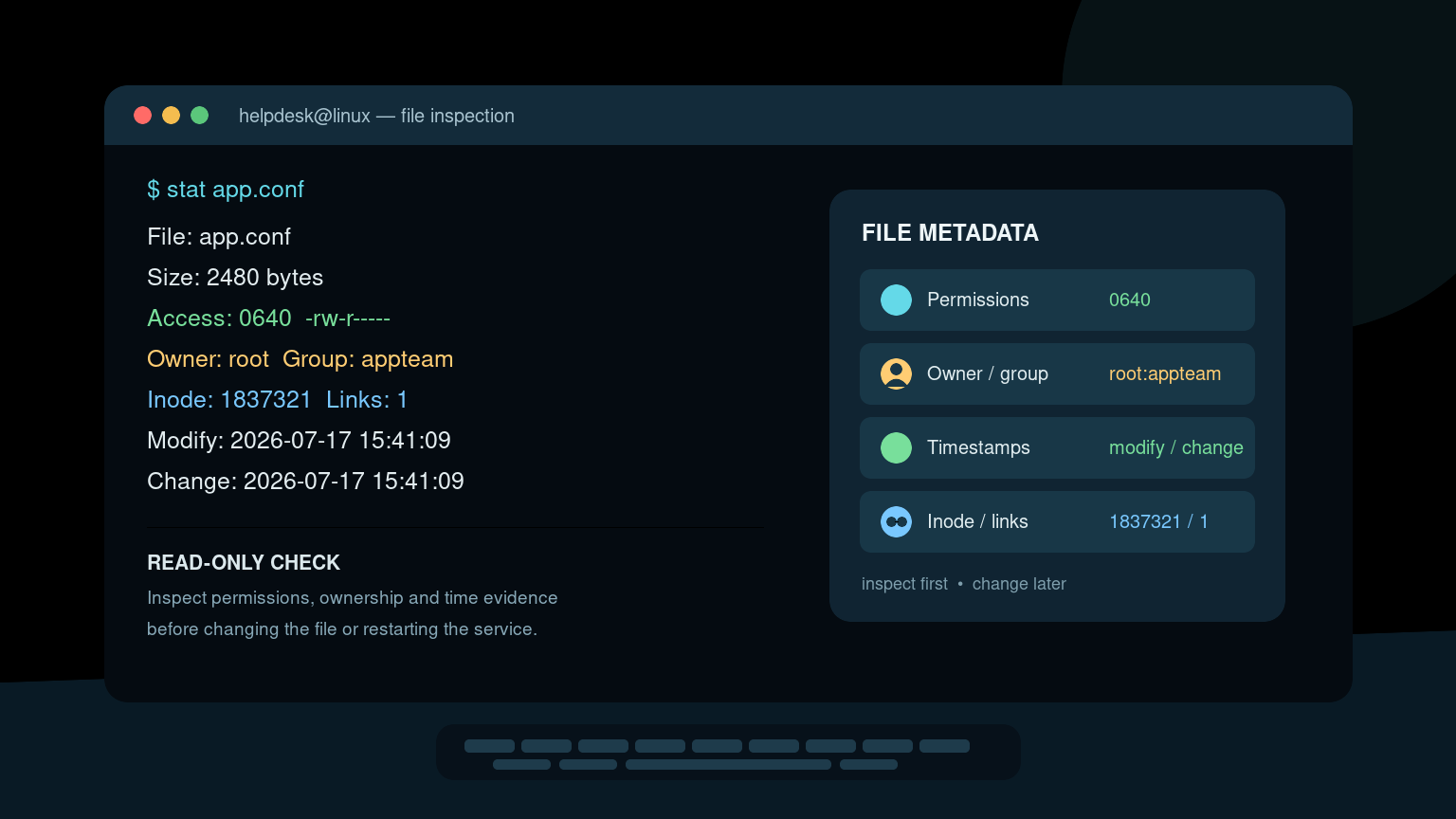Click the Owner / group person icon

[x=896, y=373]
